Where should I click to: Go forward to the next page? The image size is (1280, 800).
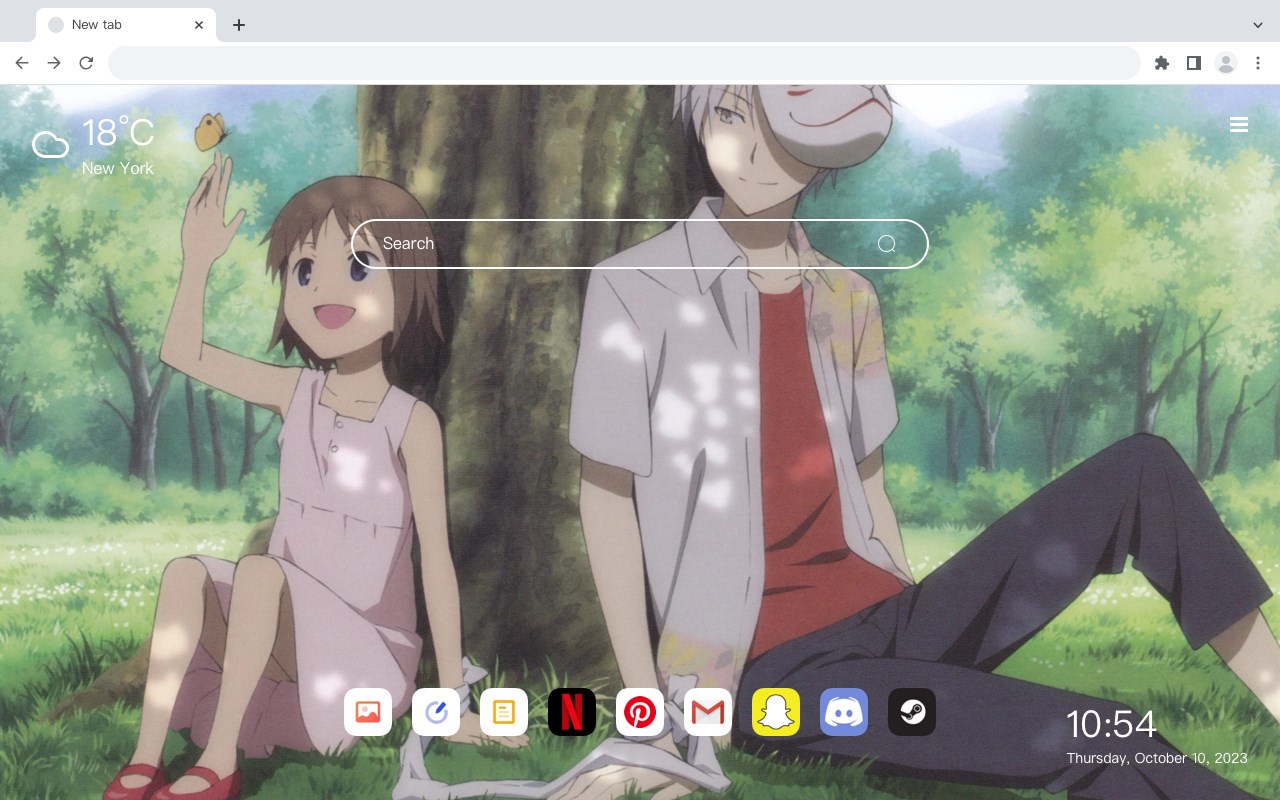(54, 63)
